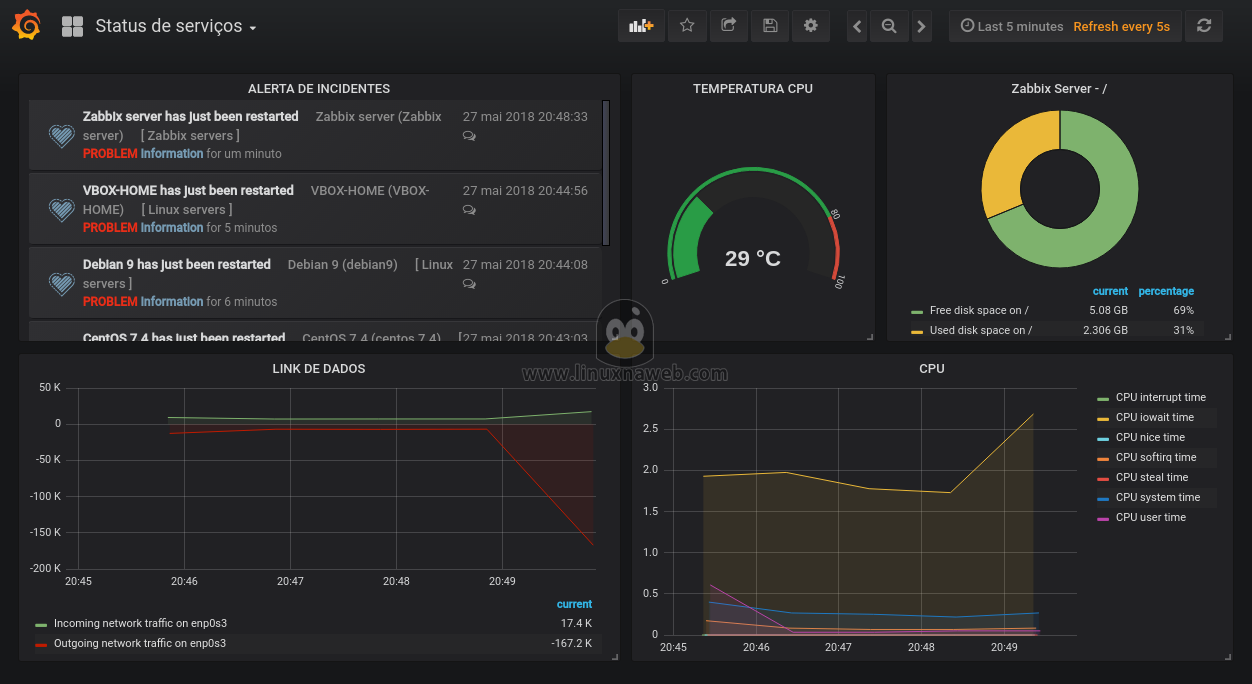Open color picker for Incoming network traffic
Image resolution: width=1252 pixels, height=684 pixels.
tap(41, 625)
